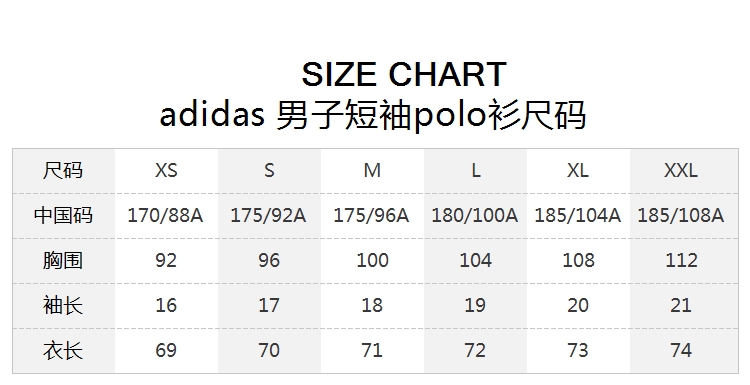Select the S size column header

tap(269, 170)
